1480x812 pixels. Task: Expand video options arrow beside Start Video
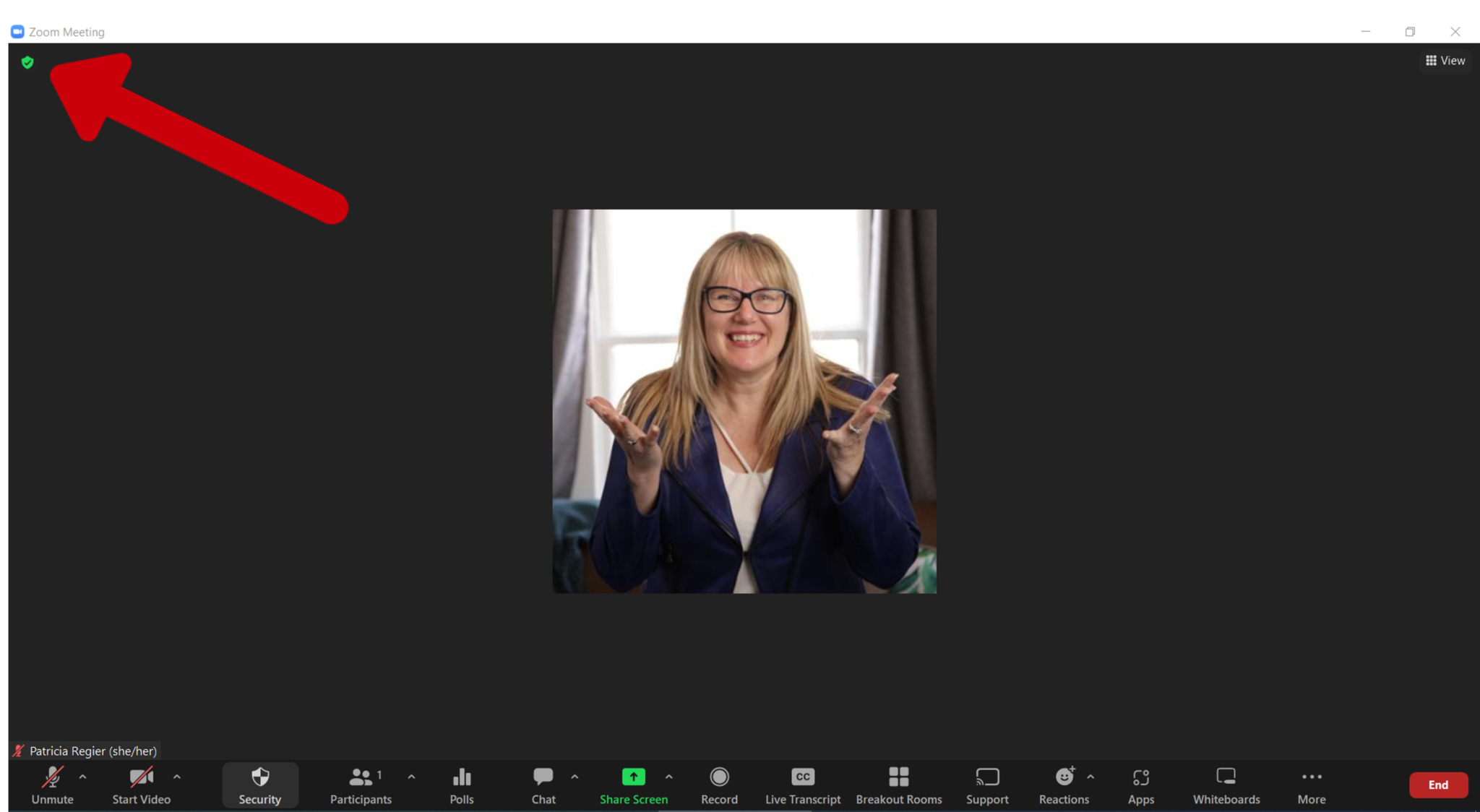click(177, 777)
